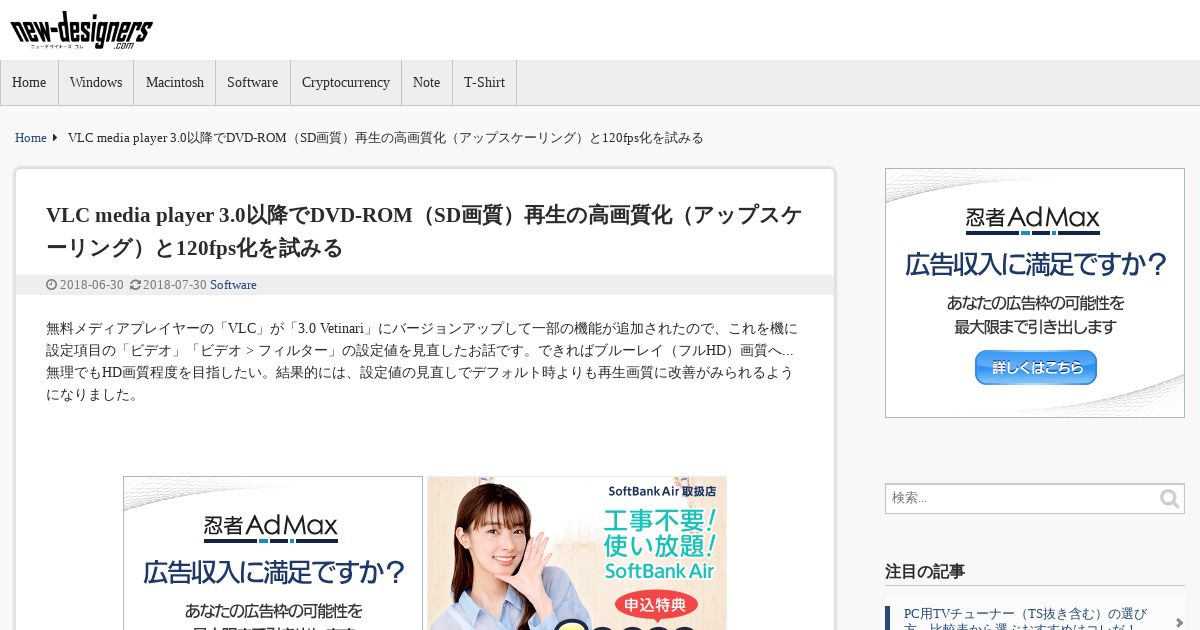The height and width of the screenshot is (630, 1200).
Task: Click the breadcrumb arrow separator after Home
Action: (55, 138)
